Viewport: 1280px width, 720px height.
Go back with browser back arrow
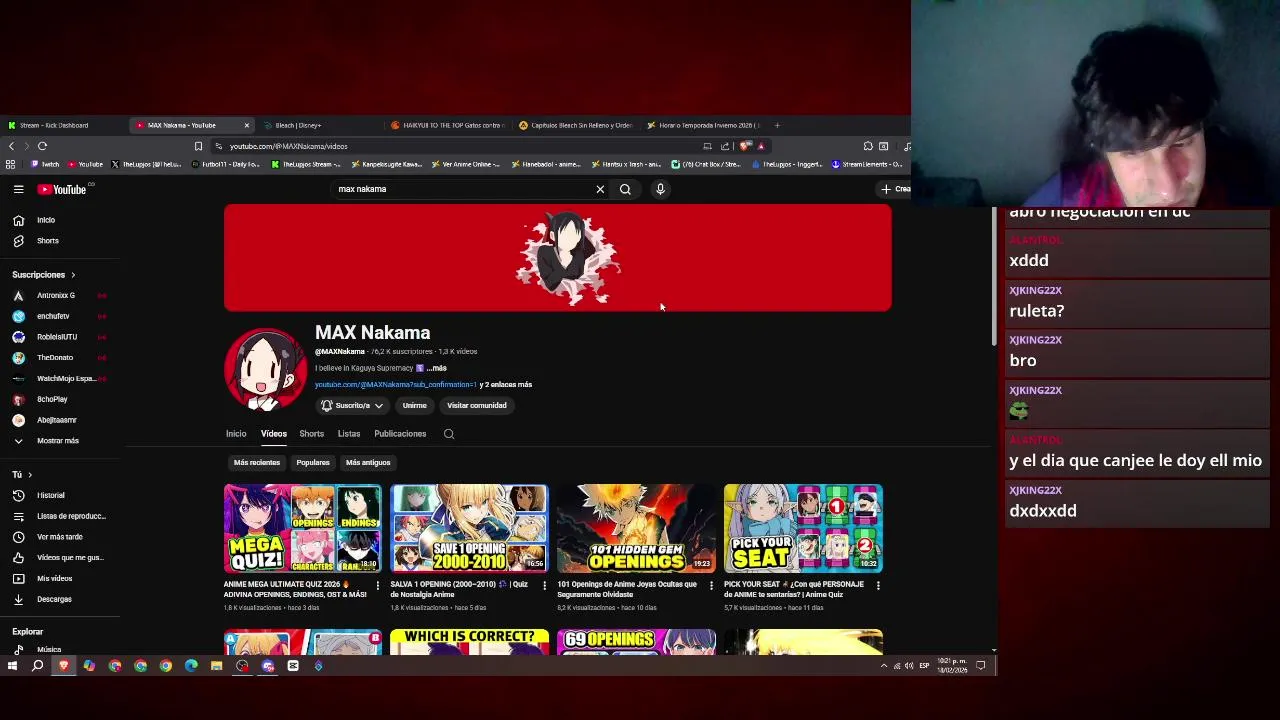click(x=11, y=146)
